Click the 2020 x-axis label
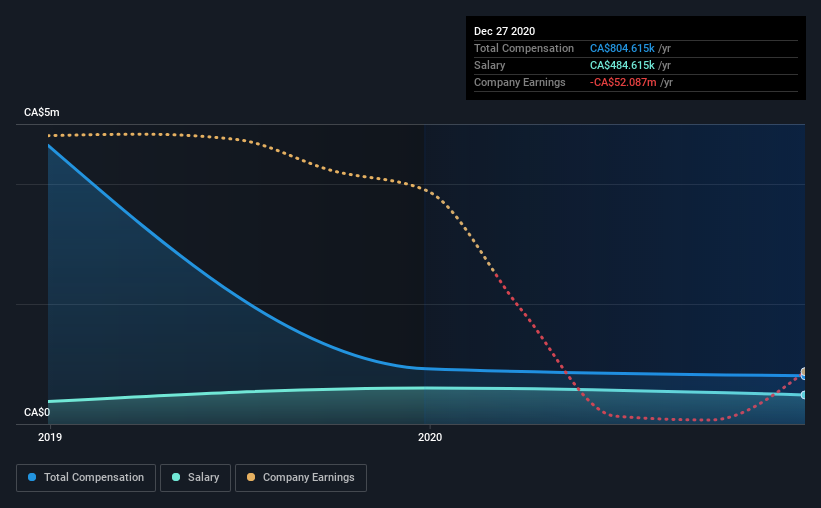The image size is (821, 508). [430, 437]
